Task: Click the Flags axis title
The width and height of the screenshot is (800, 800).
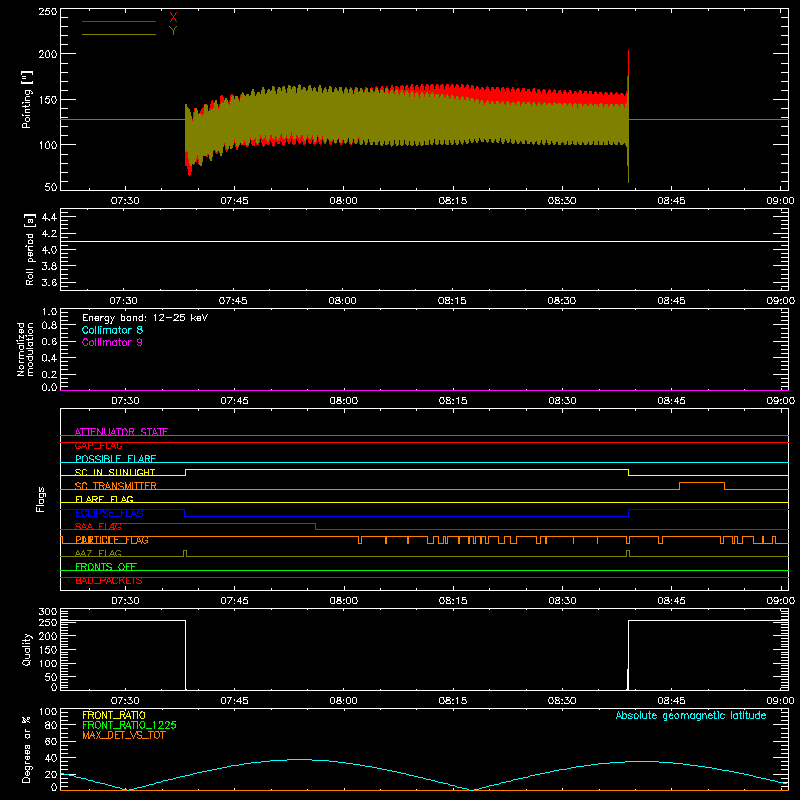Action: click(x=41, y=499)
